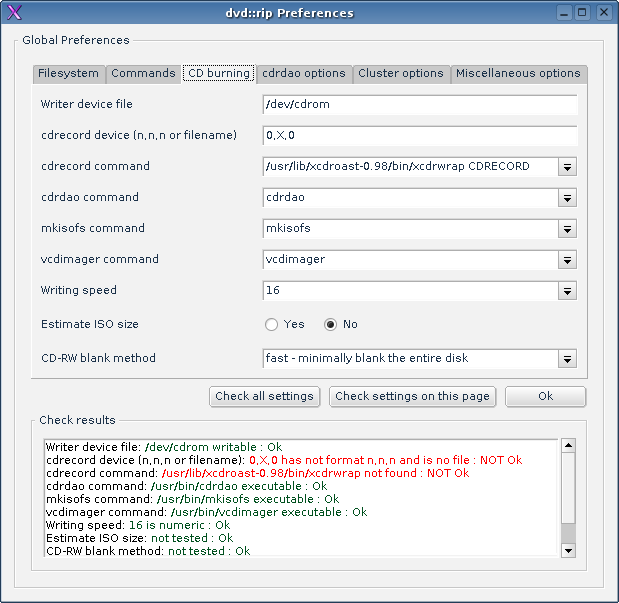Image resolution: width=619 pixels, height=603 pixels.
Task: Click the check results scrollbar down arrow
Action: tap(568, 550)
